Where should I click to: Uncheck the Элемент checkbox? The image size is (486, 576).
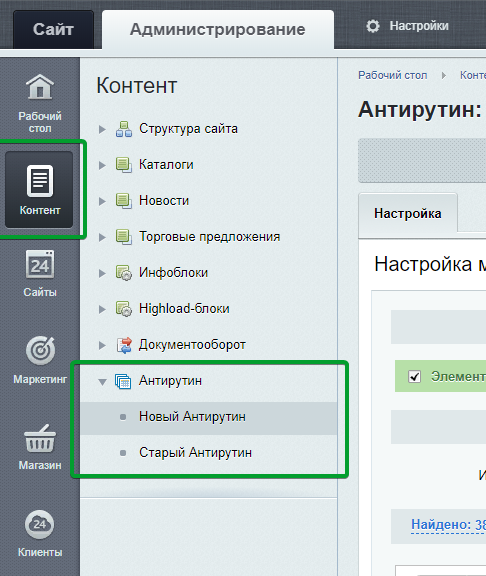coord(414,377)
